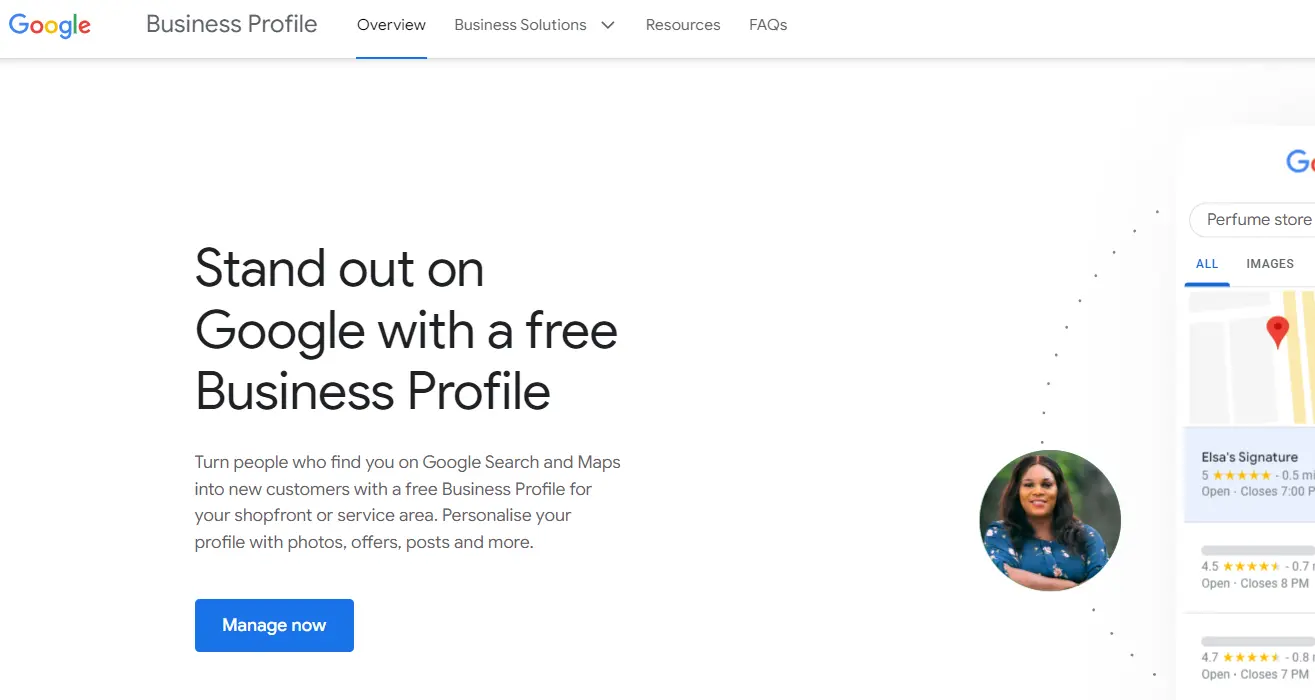Click the Perfume store search field
This screenshot has height=700, width=1315.
click(1257, 220)
